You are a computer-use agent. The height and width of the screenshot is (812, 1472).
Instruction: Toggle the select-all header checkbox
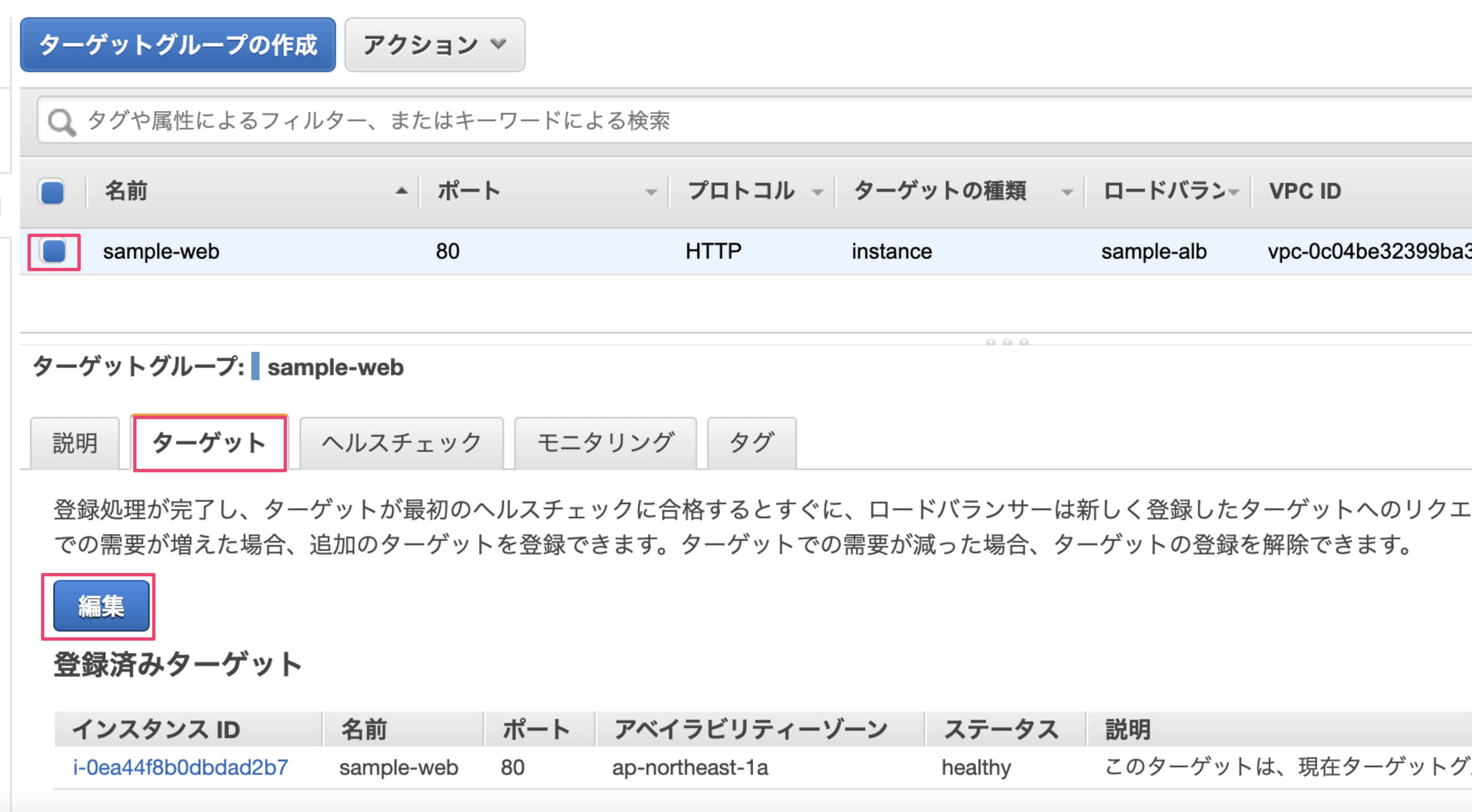[52, 192]
